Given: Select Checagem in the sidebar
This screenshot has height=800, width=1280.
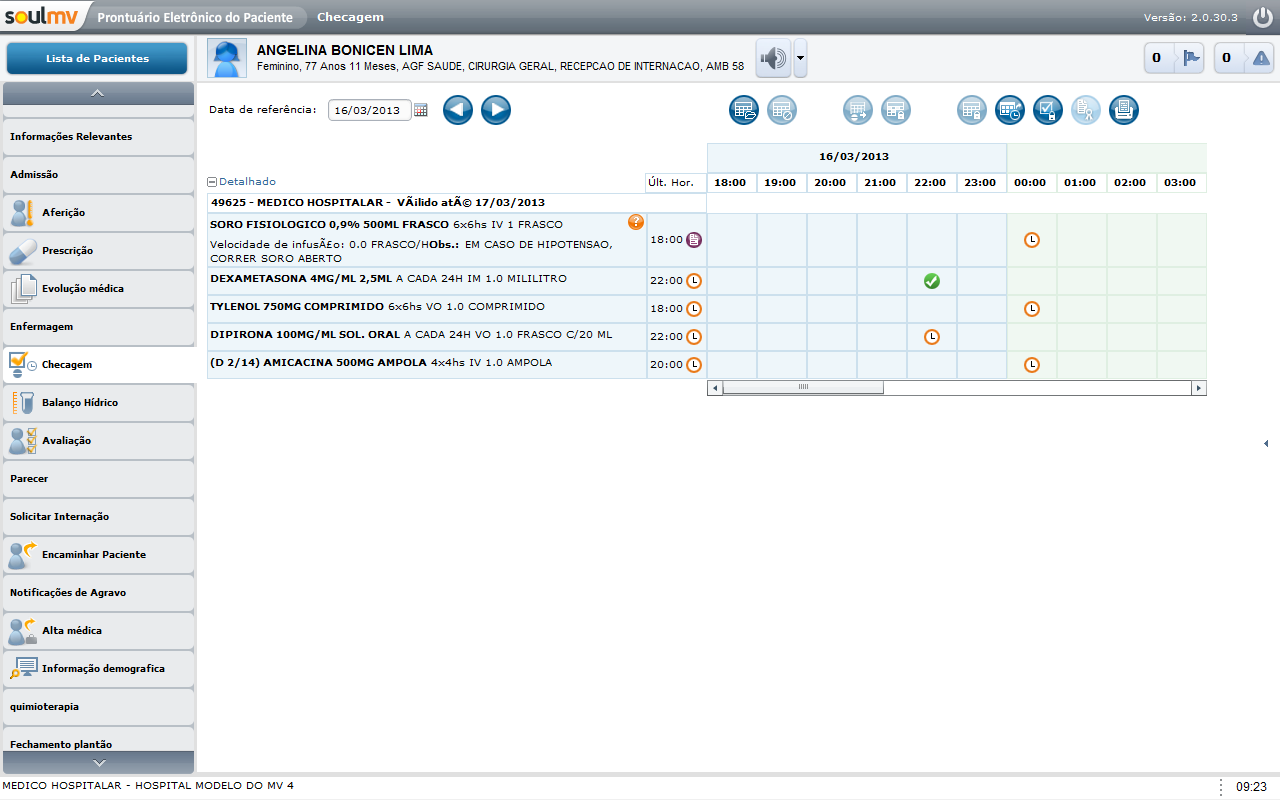Looking at the screenshot, I should 98,365.
